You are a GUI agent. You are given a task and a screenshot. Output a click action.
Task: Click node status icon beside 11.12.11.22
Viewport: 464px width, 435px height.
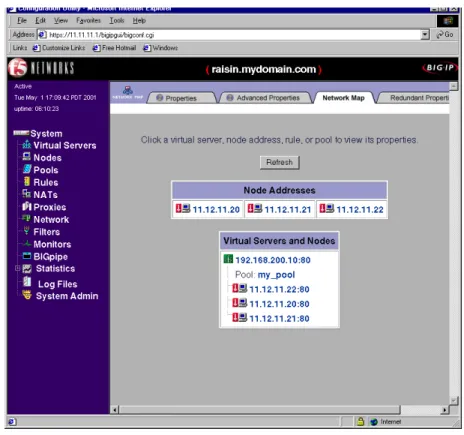(327, 209)
